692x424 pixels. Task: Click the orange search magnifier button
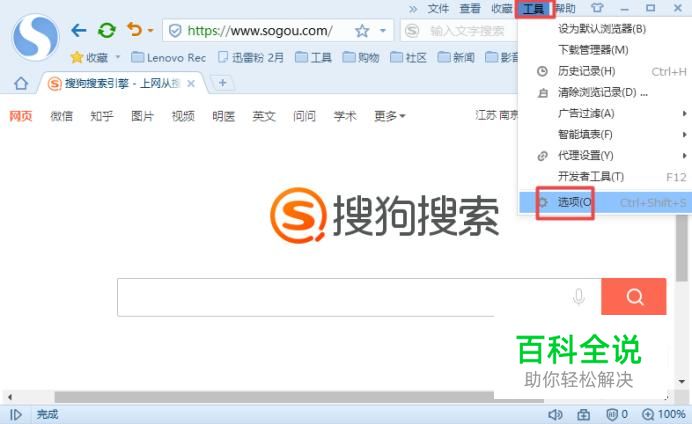tap(634, 296)
